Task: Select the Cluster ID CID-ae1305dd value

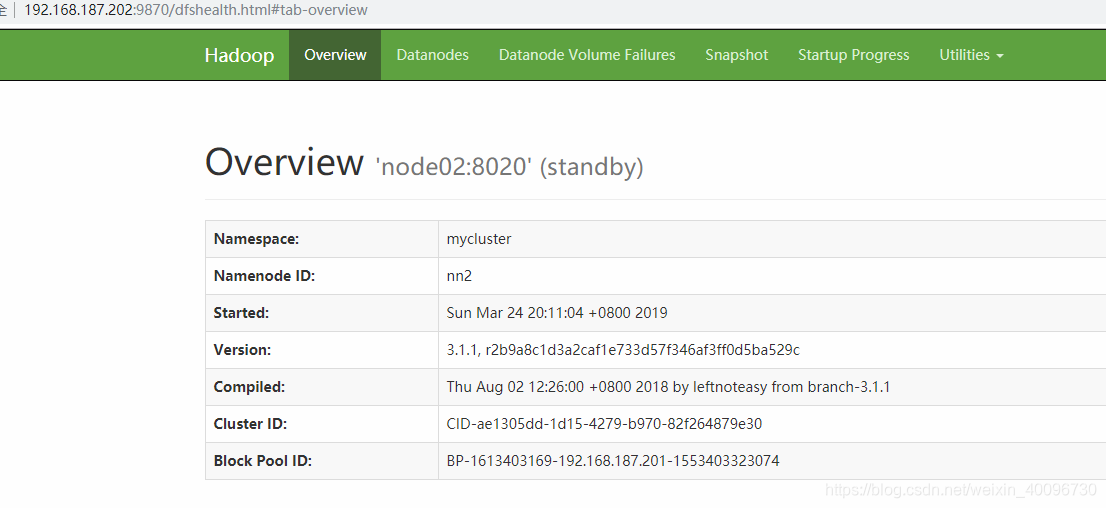Action: click(x=604, y=424)
